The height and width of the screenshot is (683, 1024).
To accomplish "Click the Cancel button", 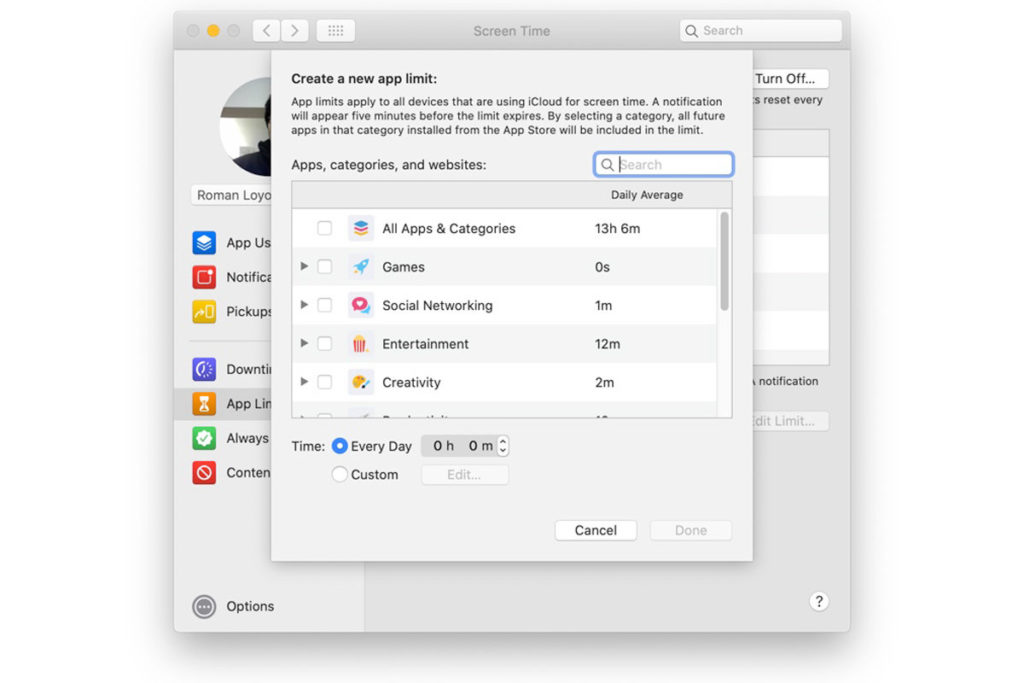I will point(596,530).
